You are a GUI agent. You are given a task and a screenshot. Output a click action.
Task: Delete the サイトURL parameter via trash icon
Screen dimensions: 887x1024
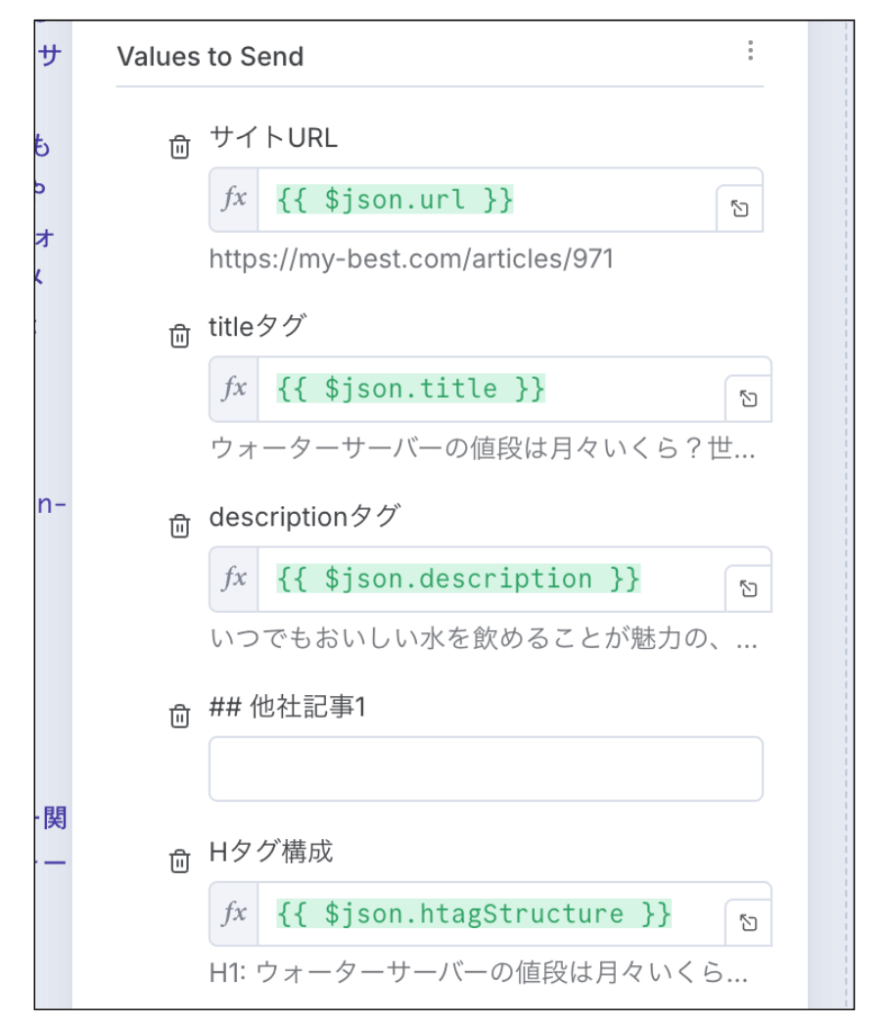coord(179,147)
